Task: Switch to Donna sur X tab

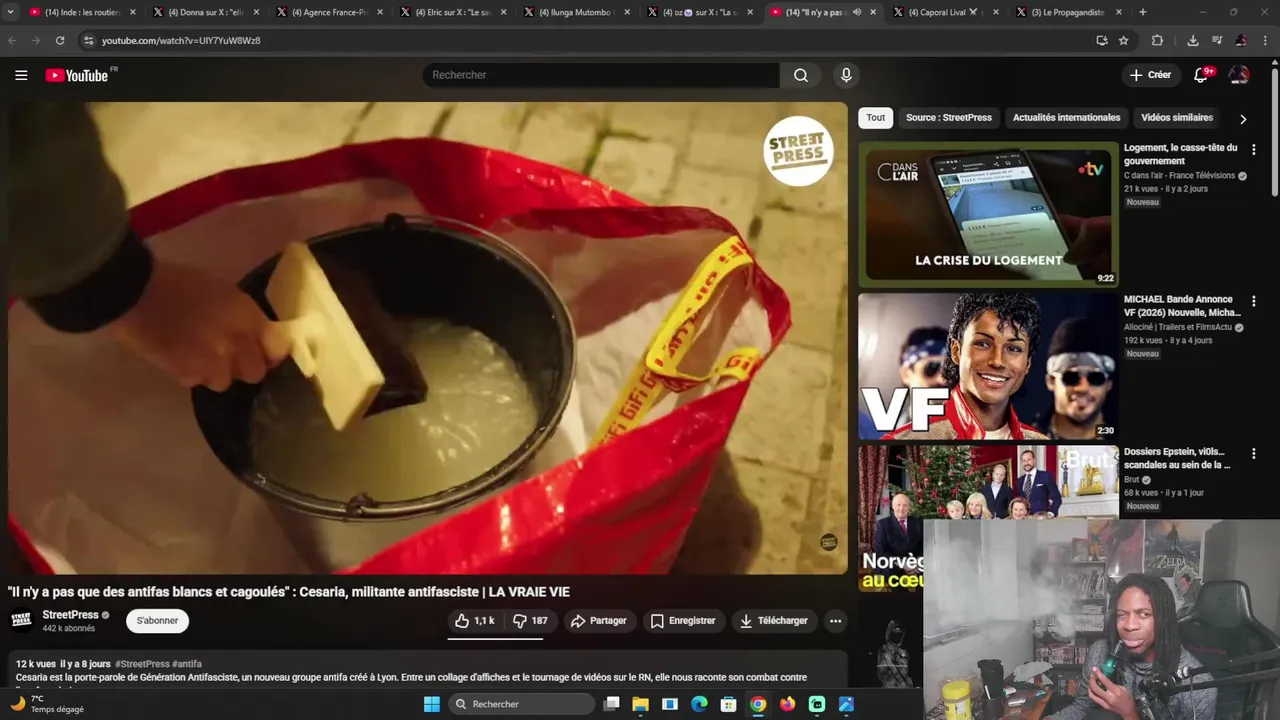Action: (205, 12)
